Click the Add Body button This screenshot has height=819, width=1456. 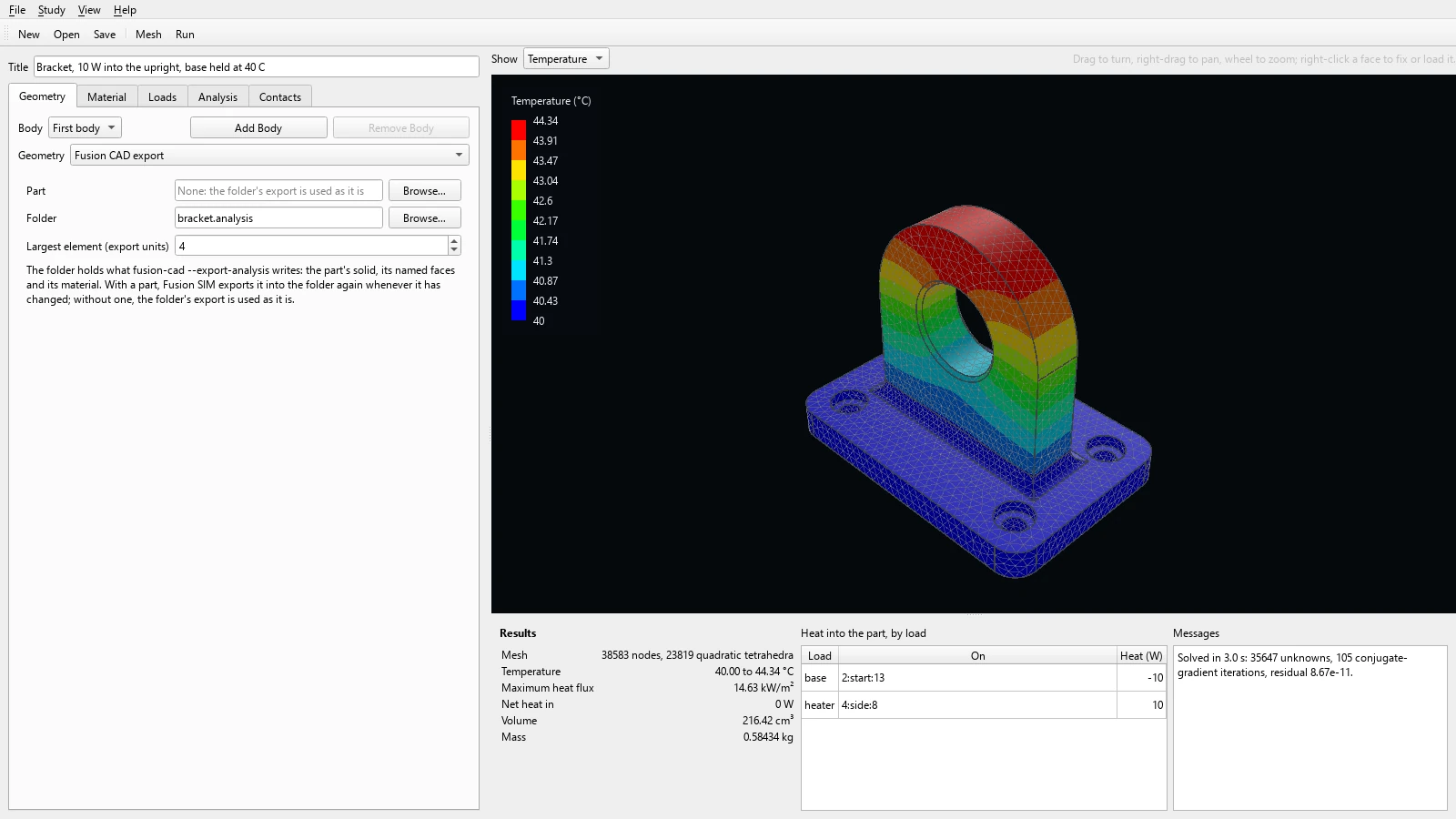click(x=258, y=128)
